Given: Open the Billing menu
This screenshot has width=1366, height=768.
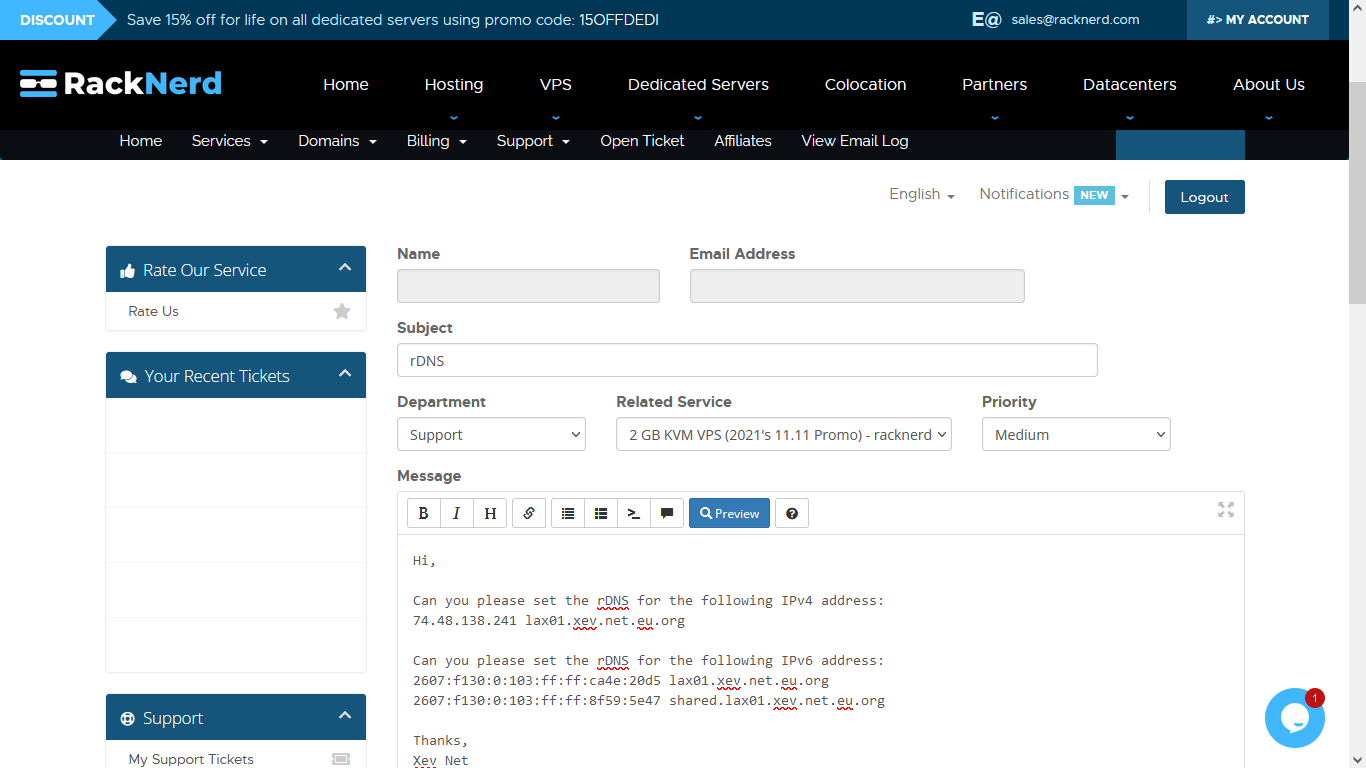Looking at the screenshot, I should pyautogui.click(x=436, y=141).
